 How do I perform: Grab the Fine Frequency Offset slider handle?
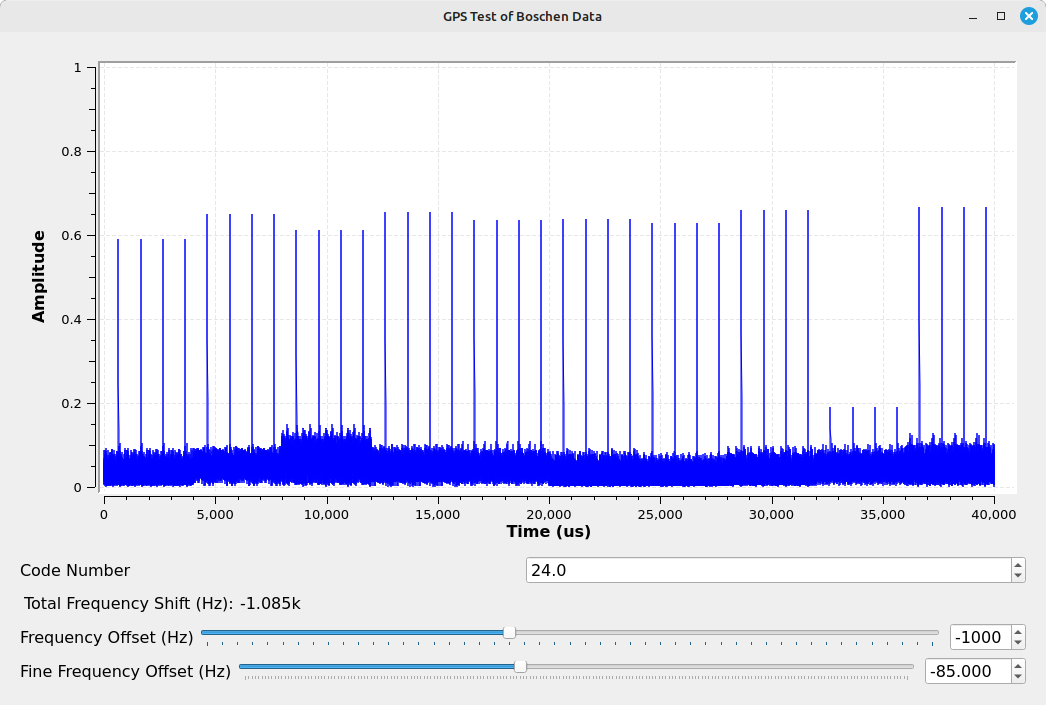pyautogui.click(x=520, y=666)
